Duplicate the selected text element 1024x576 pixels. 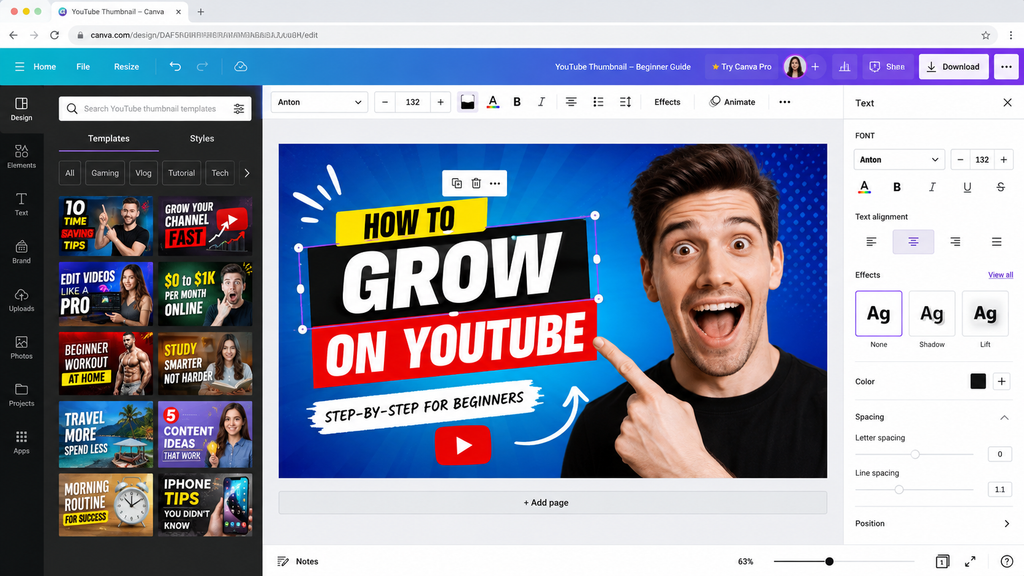click(456, 184)
